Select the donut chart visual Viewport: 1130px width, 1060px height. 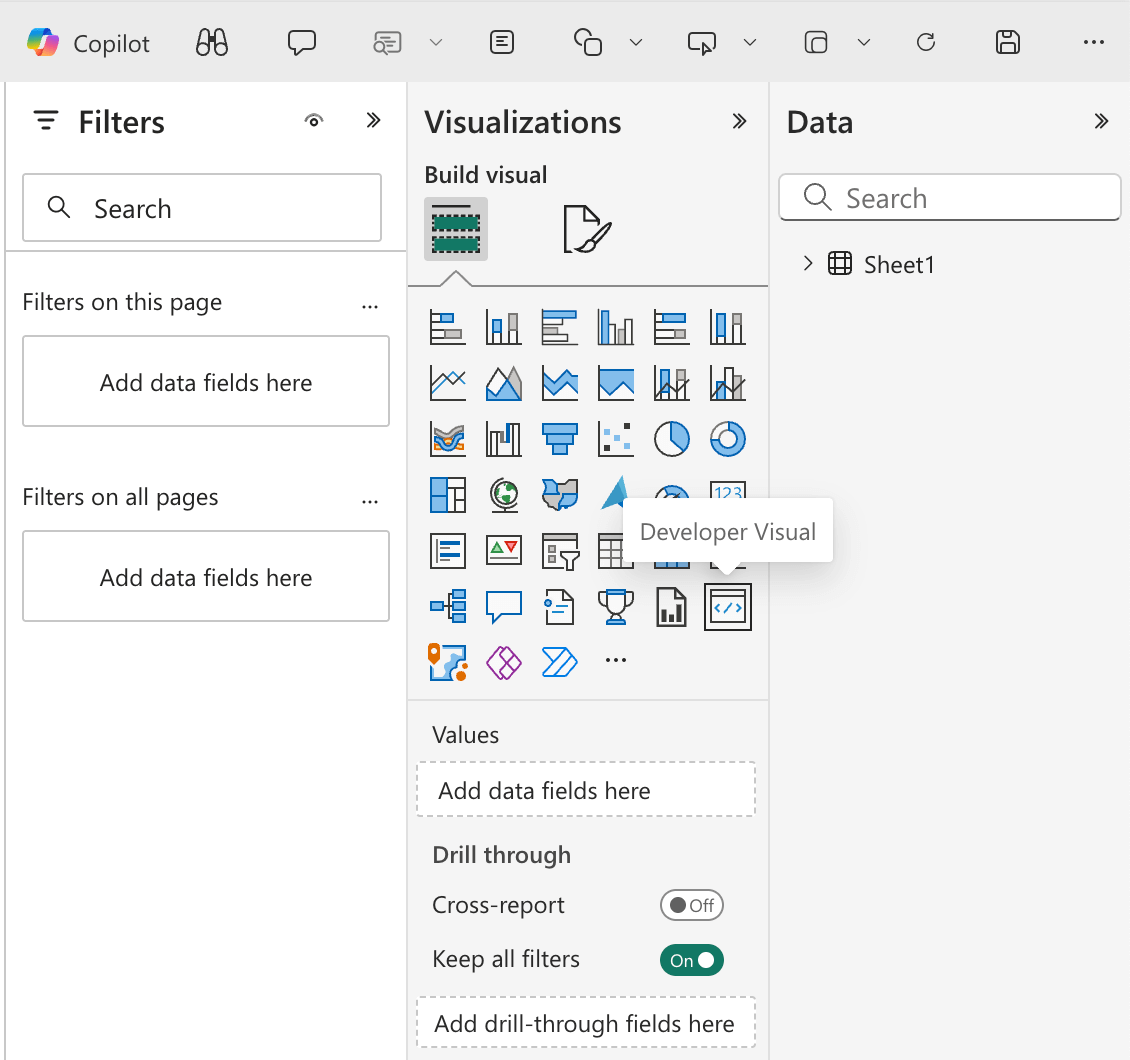point(728,437)
